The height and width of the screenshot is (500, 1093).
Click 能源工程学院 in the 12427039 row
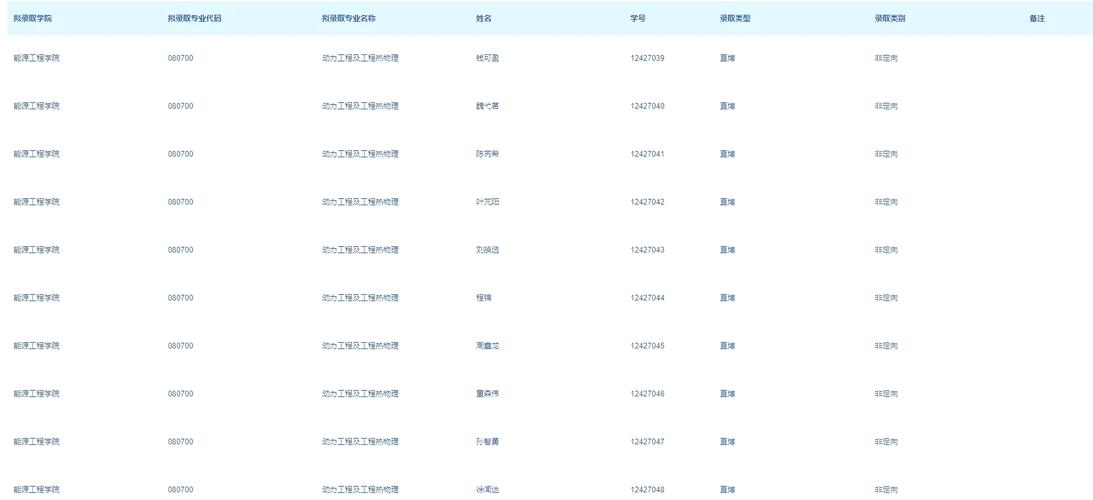(x=36, y=59)
